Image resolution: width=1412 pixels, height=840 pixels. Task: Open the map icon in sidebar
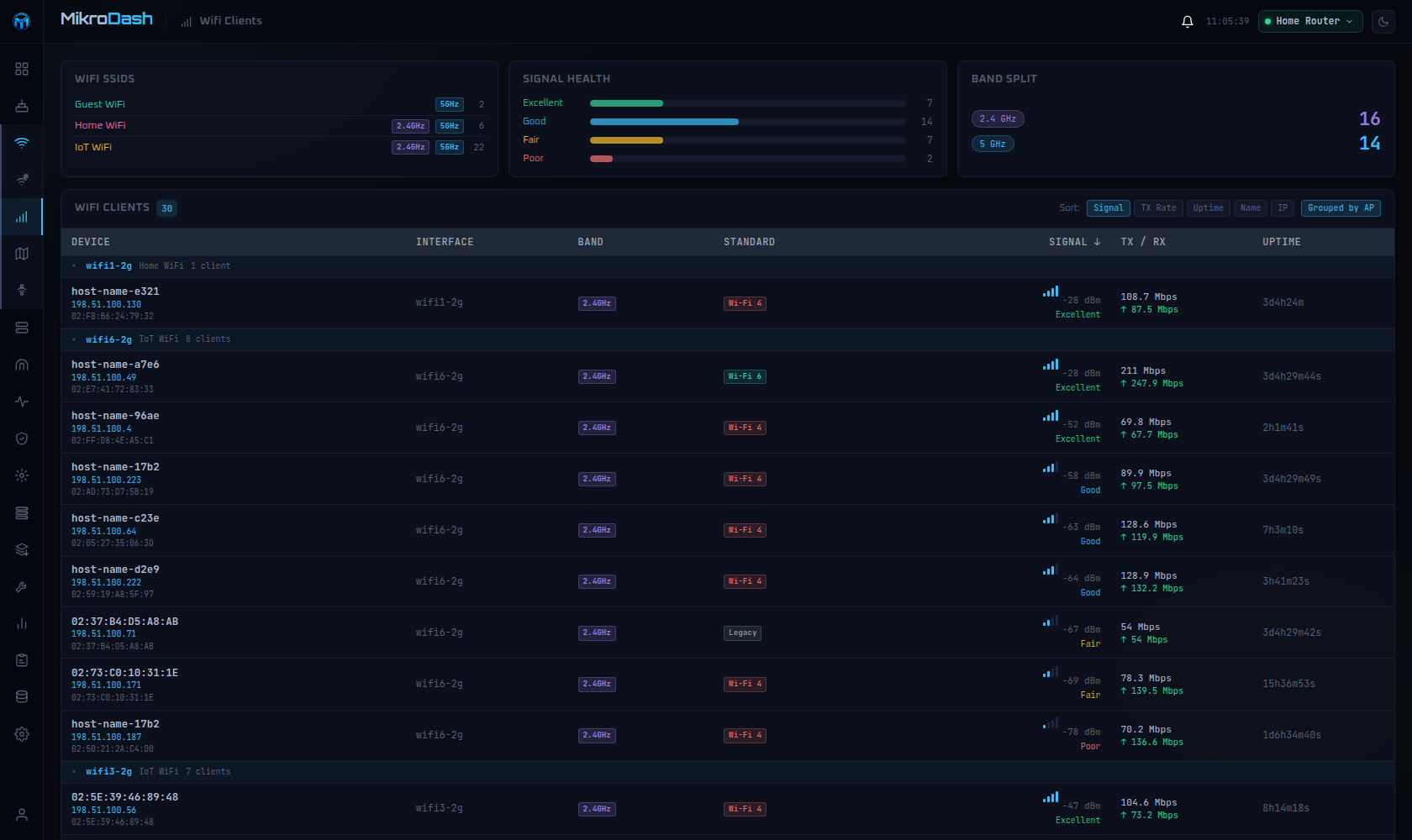pos(22,254)
